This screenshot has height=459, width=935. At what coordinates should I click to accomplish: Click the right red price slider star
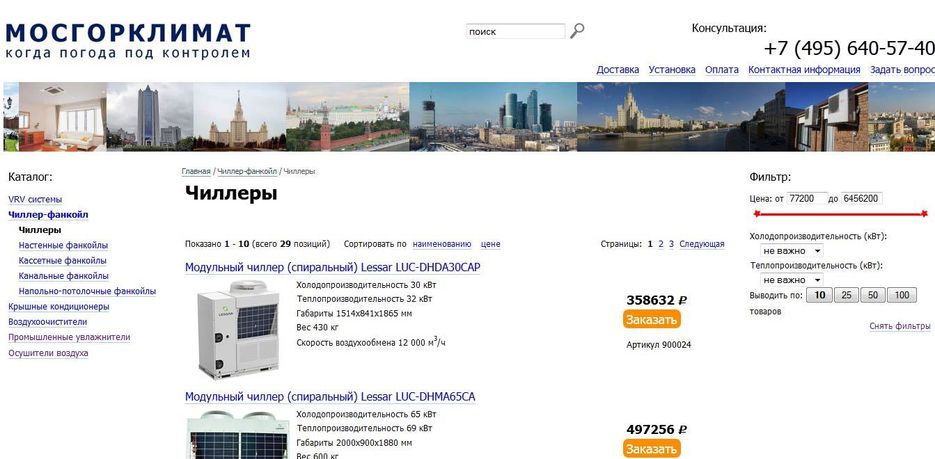(x=924, y=213)
